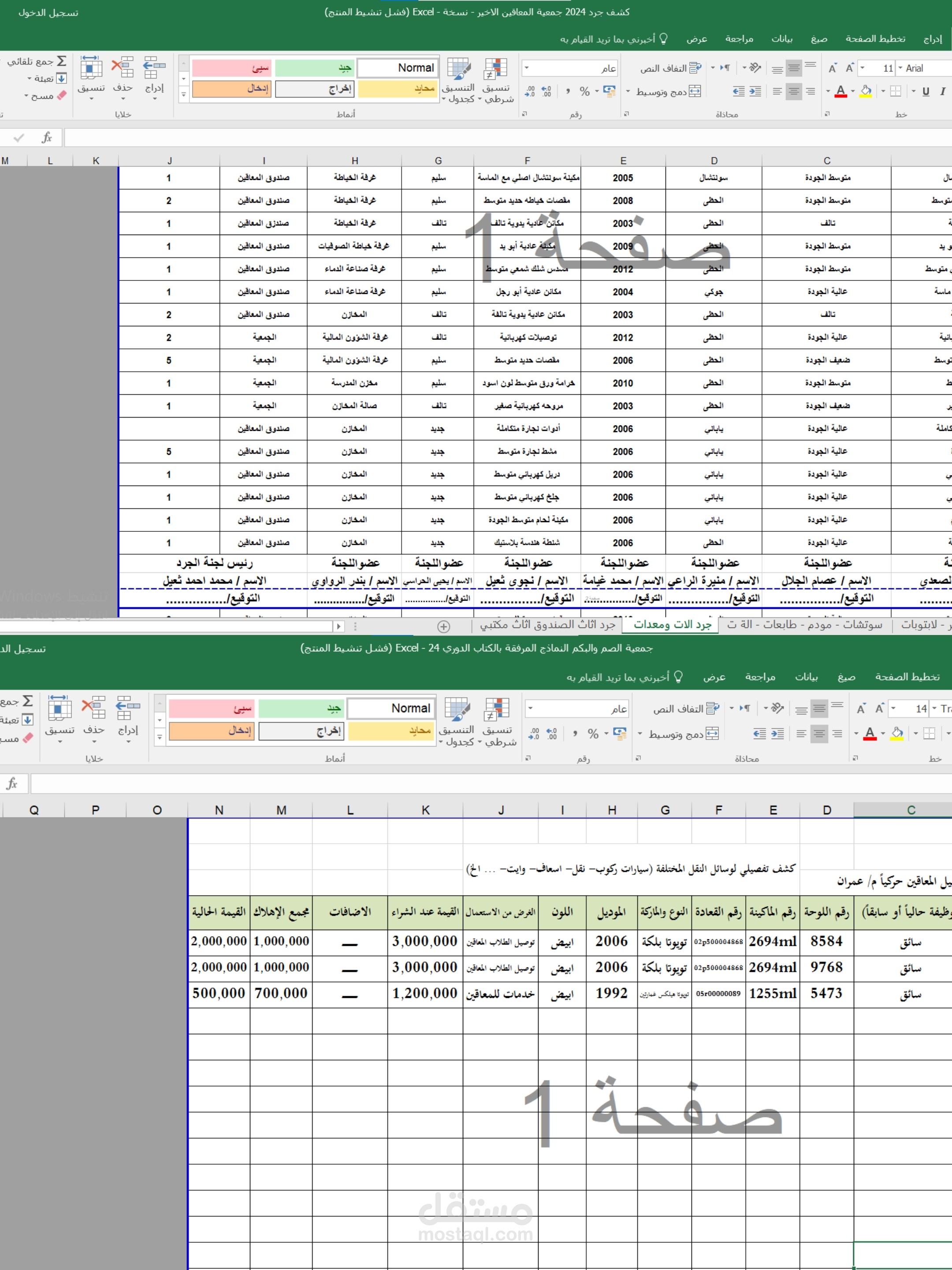
Task: Click Decrease Decimal icon in top window
Action: (x=530, y=91)
